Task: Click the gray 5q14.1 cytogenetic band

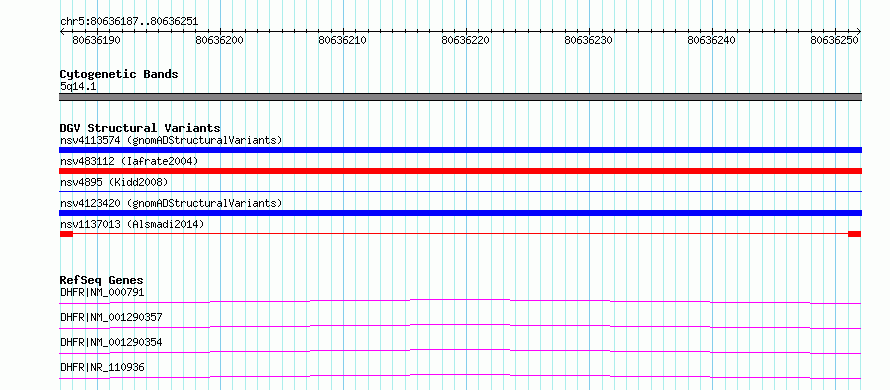Action: click(x=460, y=97)
